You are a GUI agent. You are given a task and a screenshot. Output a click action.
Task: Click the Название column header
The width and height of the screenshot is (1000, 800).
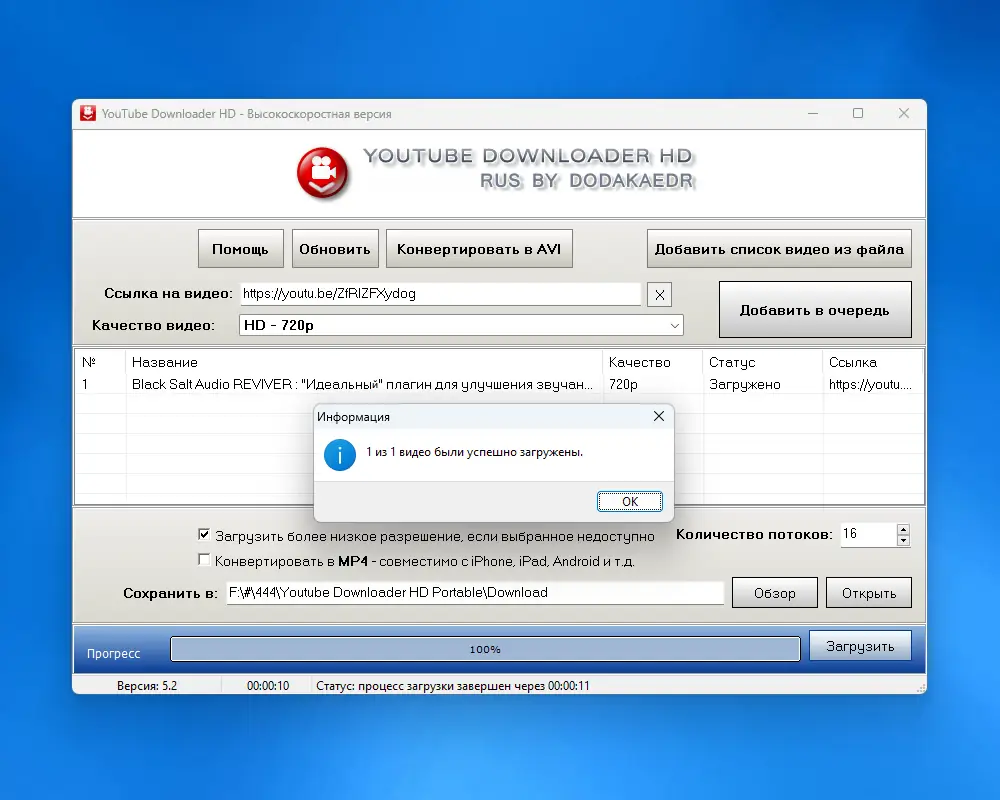[x=364, y=362]
